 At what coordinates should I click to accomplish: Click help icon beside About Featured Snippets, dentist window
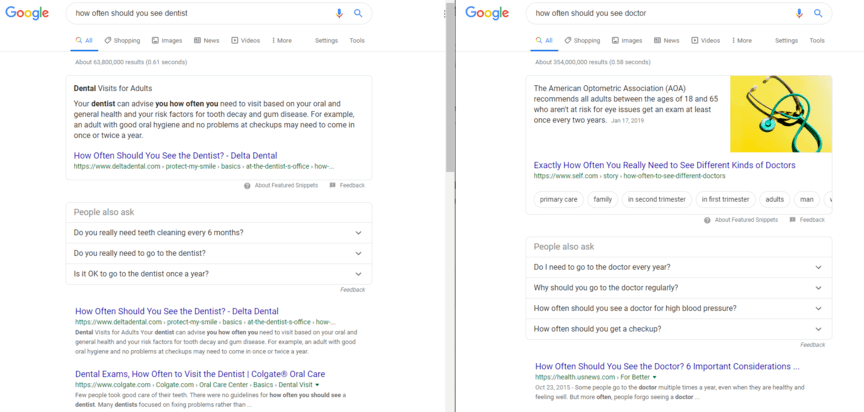(x=247, y=186)
